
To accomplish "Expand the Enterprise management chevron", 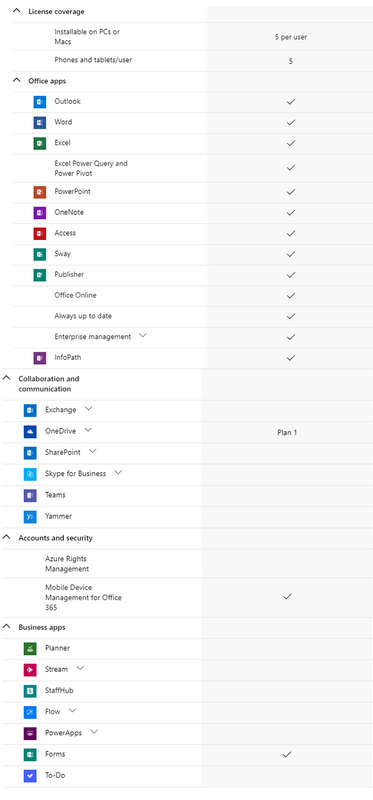I will coord(143,336).
